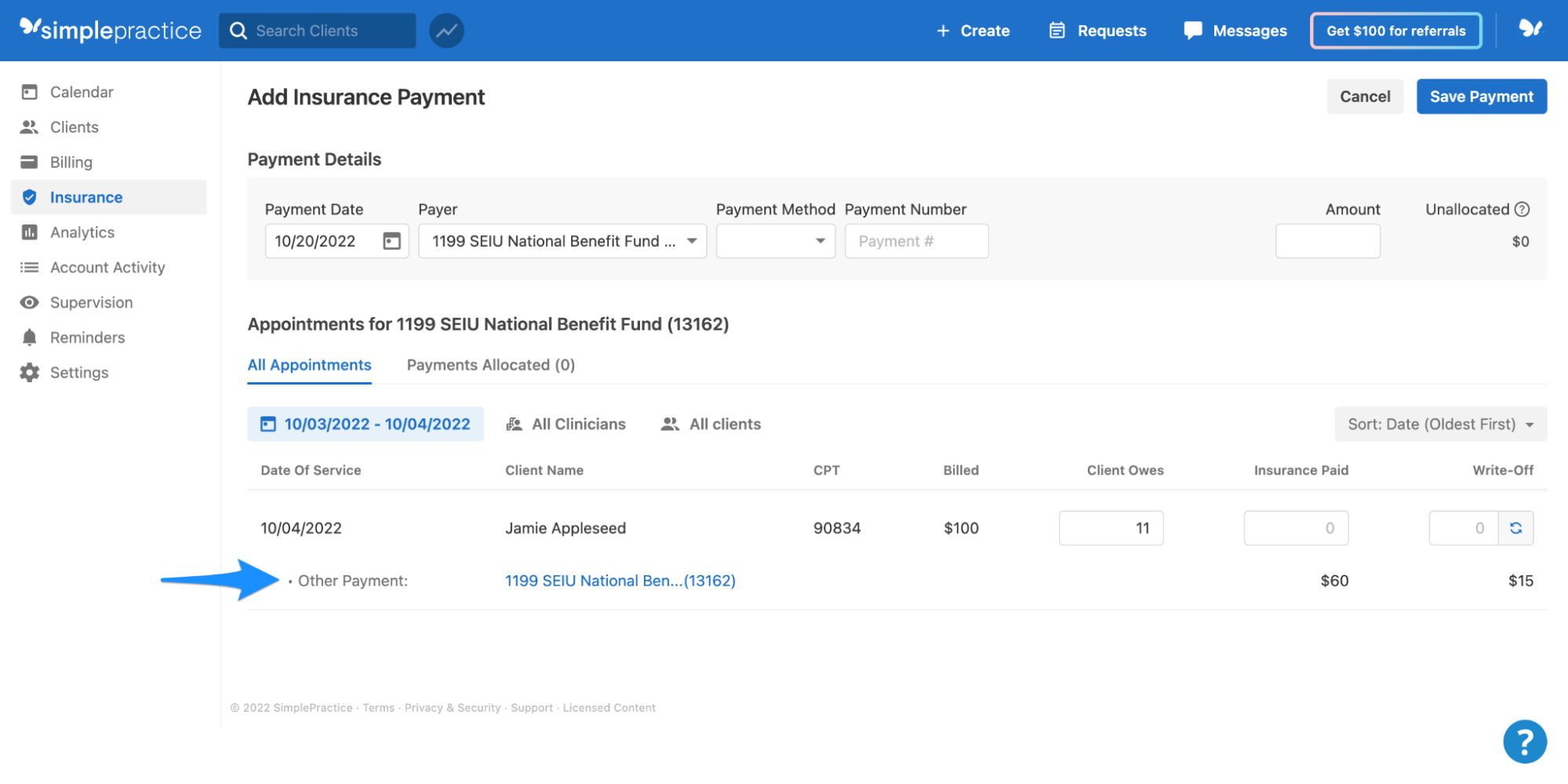Image resolution: width=1568 pixels, height=784 pixels.
Task: Click the Supervision eye icon
Action: tap(29, 302)
